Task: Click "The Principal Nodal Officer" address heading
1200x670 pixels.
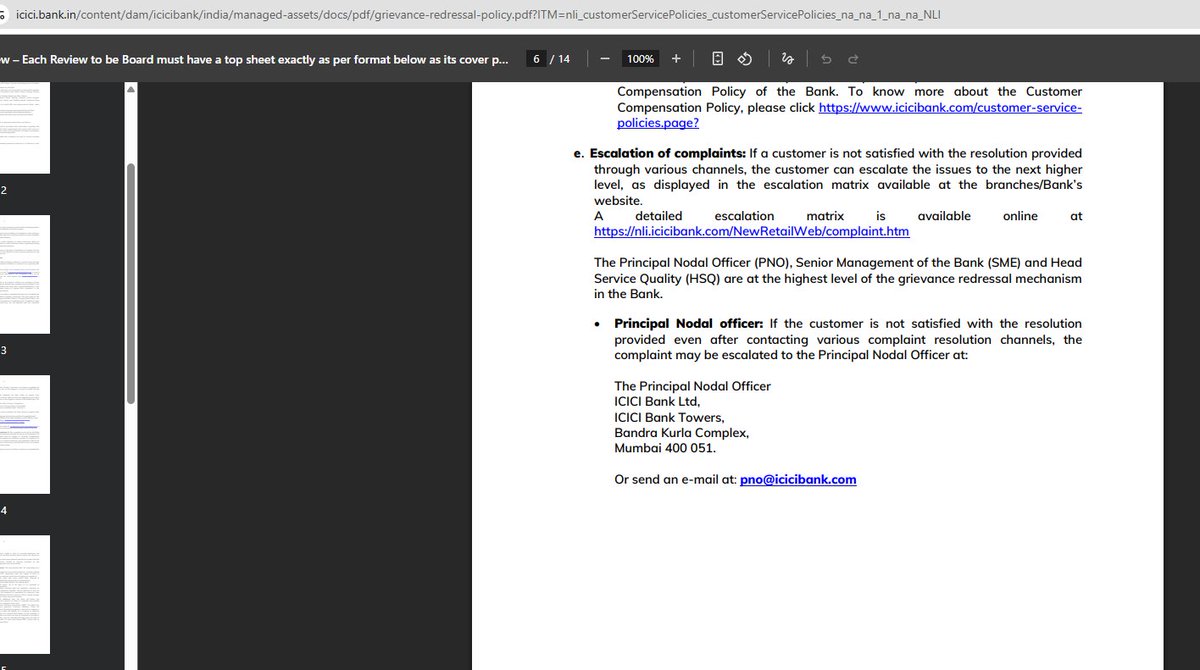Action: coord(692,386)
